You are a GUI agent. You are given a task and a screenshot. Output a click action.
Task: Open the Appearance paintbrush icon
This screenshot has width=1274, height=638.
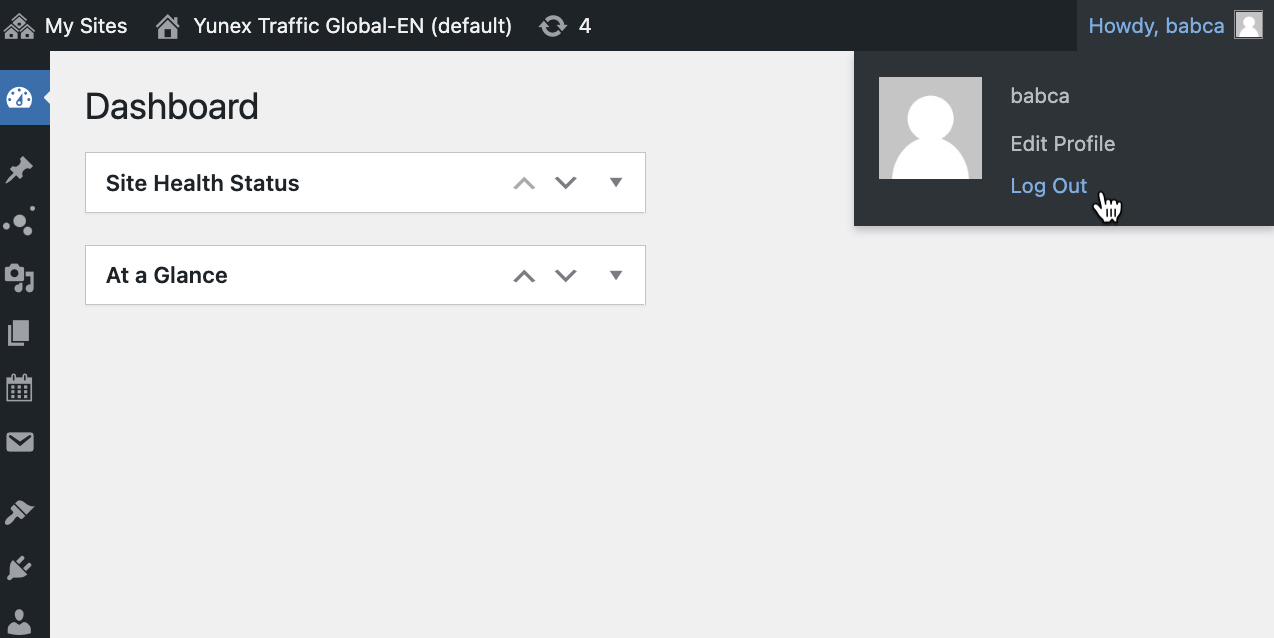(x=19, y=514)
